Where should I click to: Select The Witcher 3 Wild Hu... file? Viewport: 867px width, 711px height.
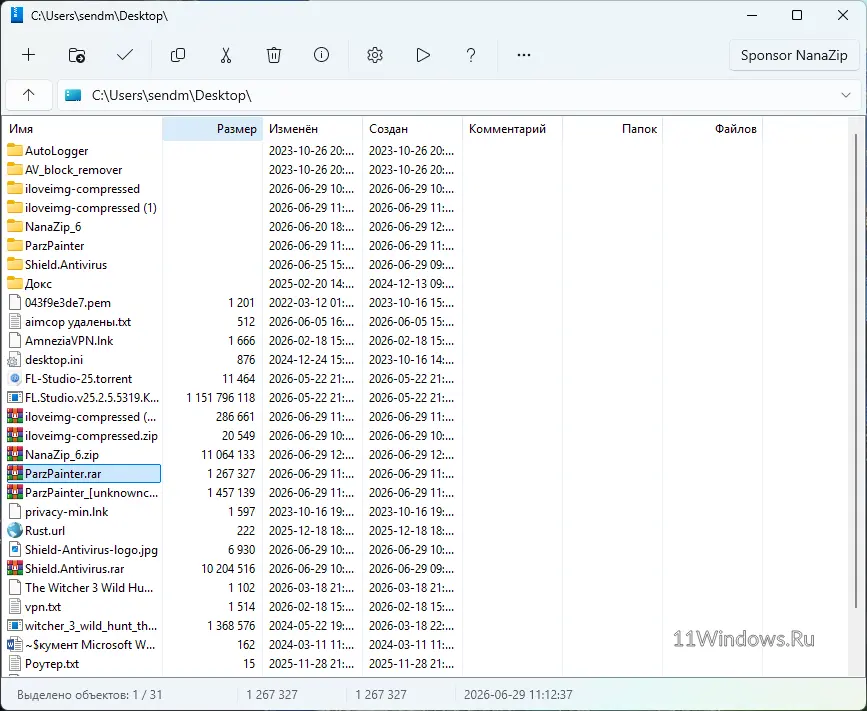(x=80, y=588)
